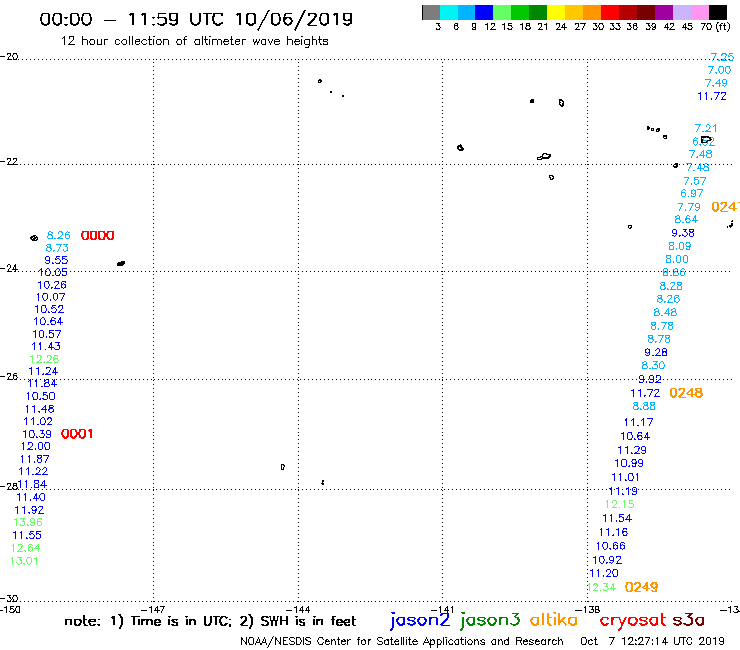This screenshot has width=740, height=650.
Task: Click wave height value '8.00'
Action: coord(677,259)
